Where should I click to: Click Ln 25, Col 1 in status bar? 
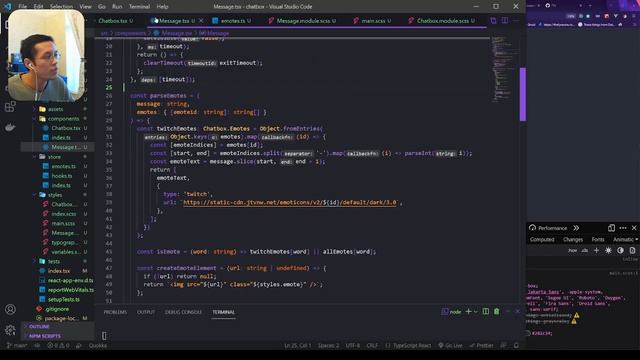(298, 345)
